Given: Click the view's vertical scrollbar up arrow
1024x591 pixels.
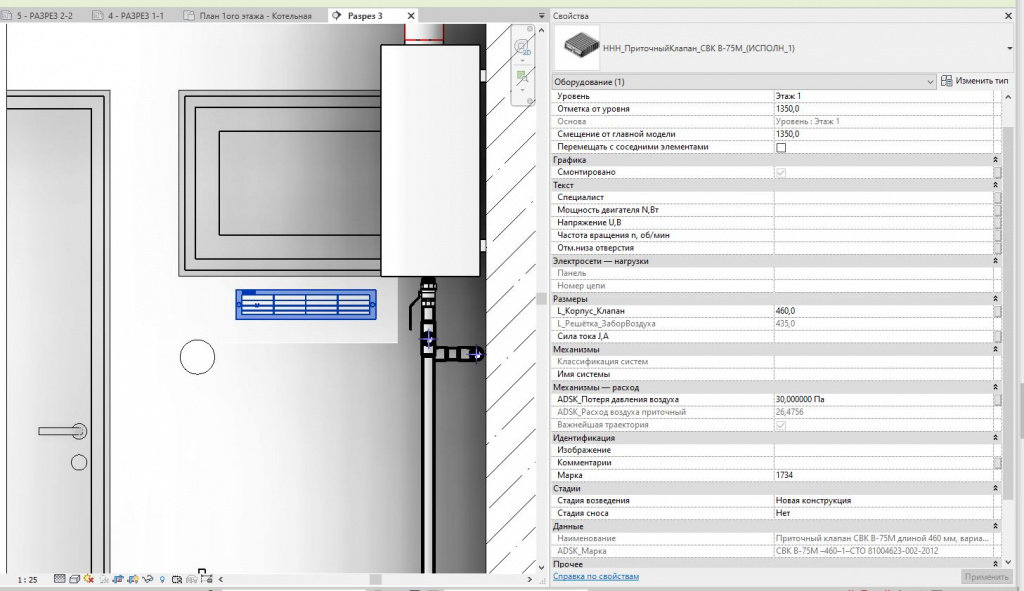Looking at the screenshot, I should [541, 30].
